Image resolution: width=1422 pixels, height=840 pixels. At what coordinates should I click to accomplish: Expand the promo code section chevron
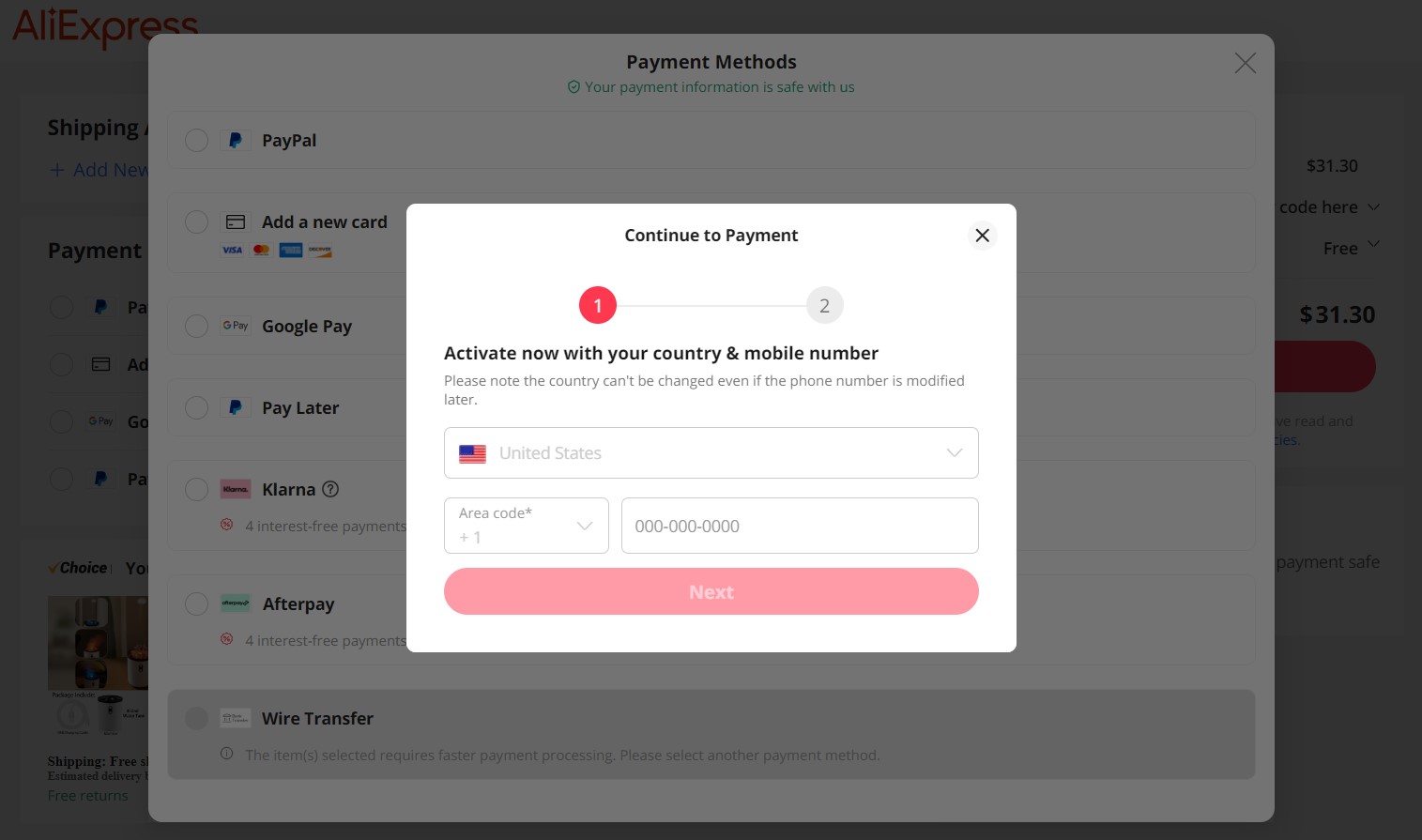(1374, 207)
